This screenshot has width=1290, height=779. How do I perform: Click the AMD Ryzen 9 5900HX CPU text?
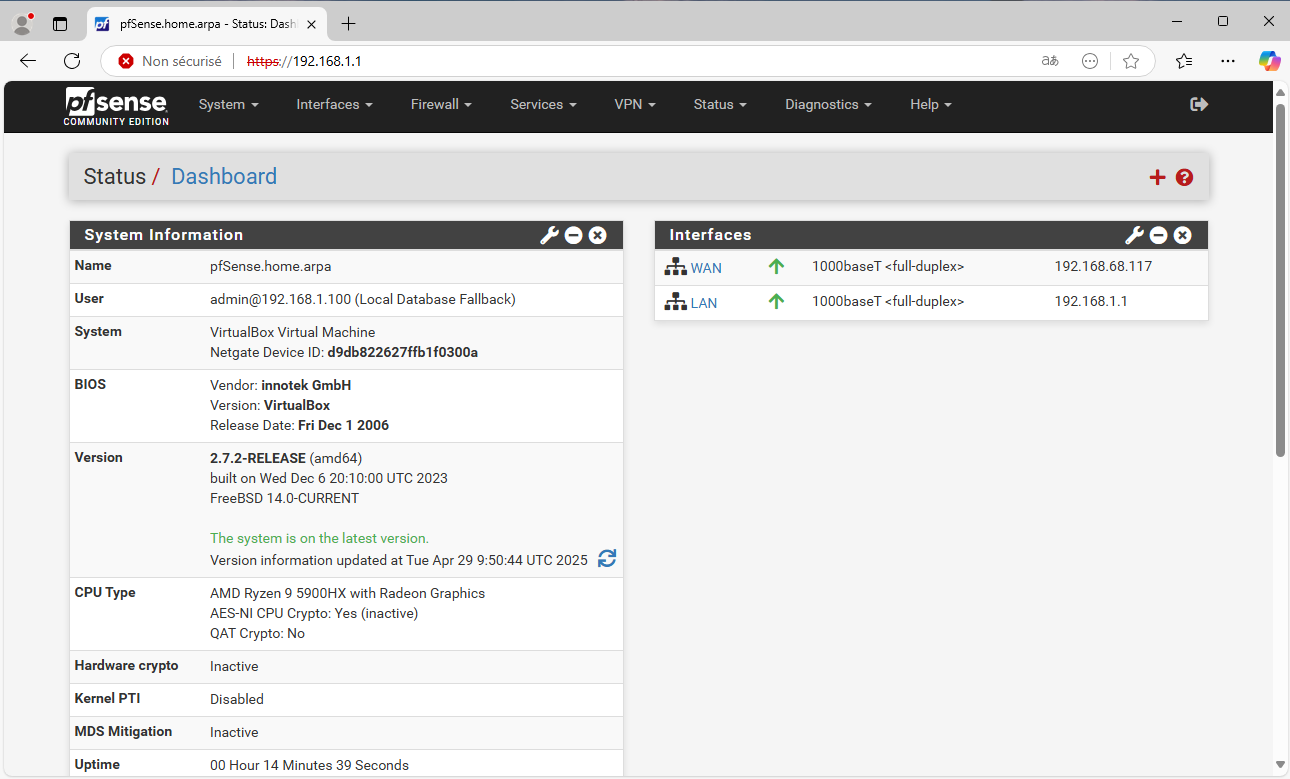tap(347, 593)
